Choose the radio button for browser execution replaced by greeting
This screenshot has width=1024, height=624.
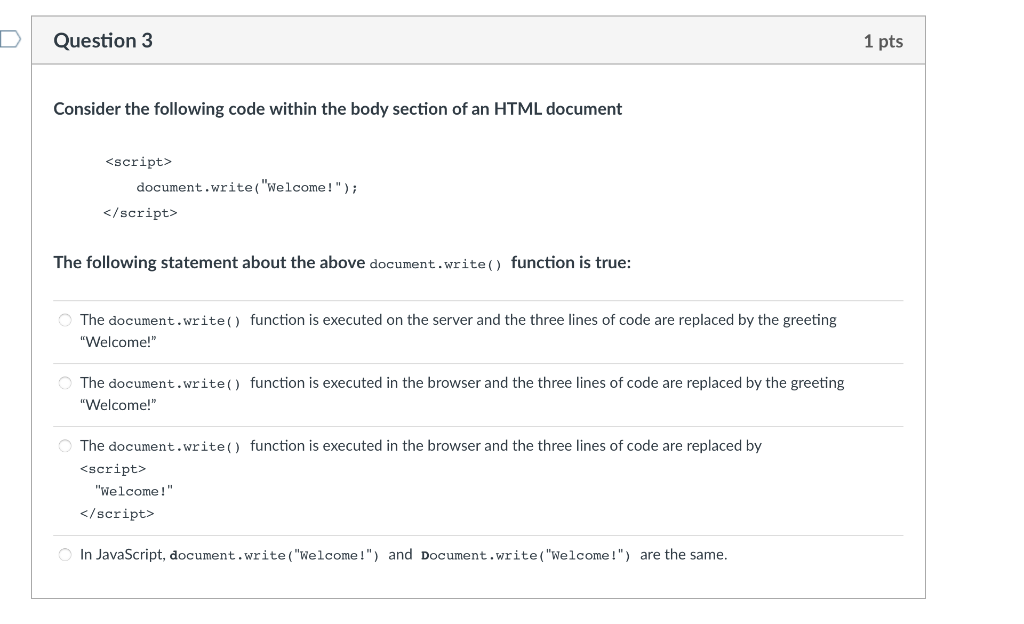(65, 383)
